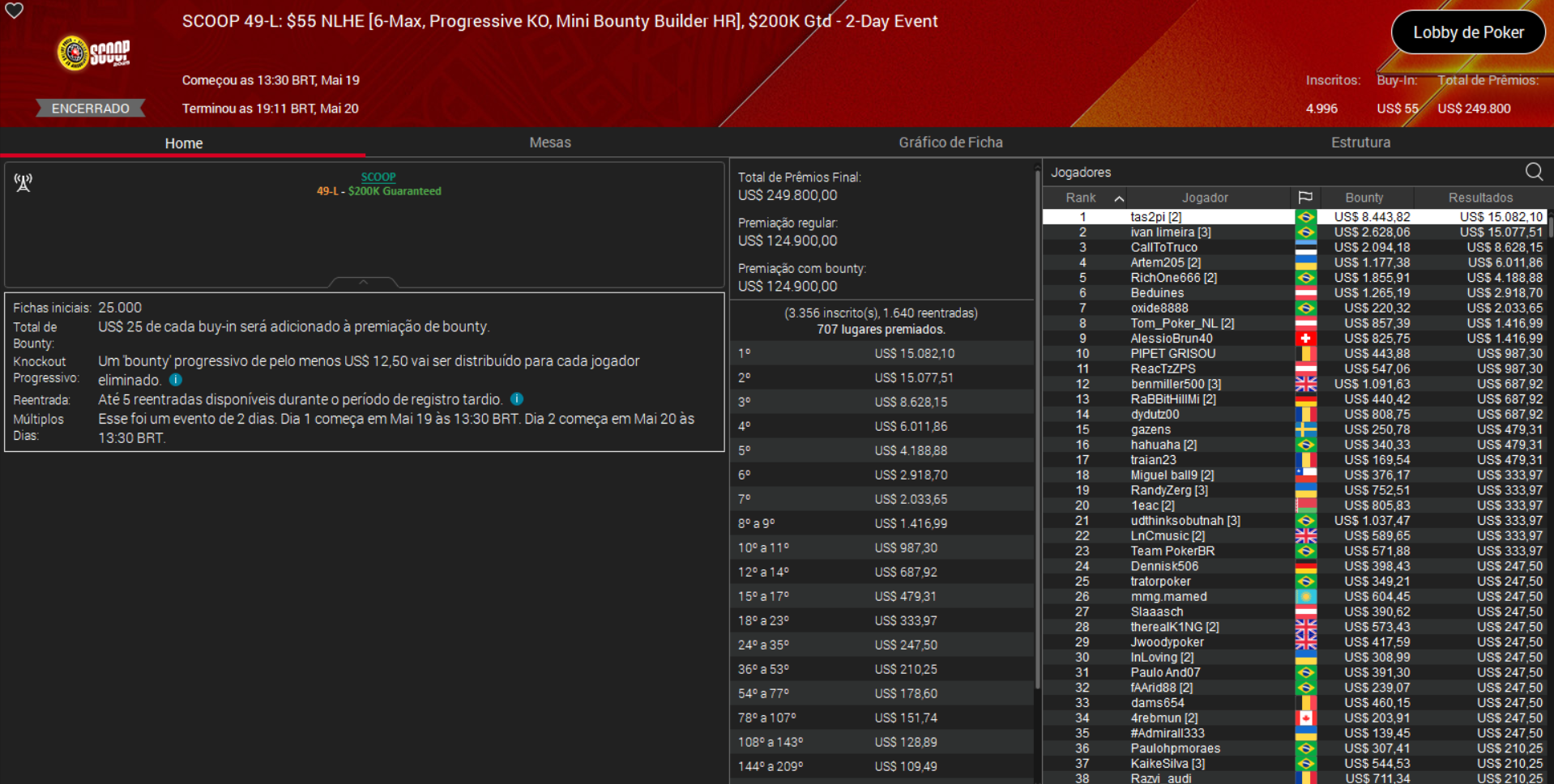Select player row dydutz00
The height and width of the screenshot is (784, 1554).
1295,415
